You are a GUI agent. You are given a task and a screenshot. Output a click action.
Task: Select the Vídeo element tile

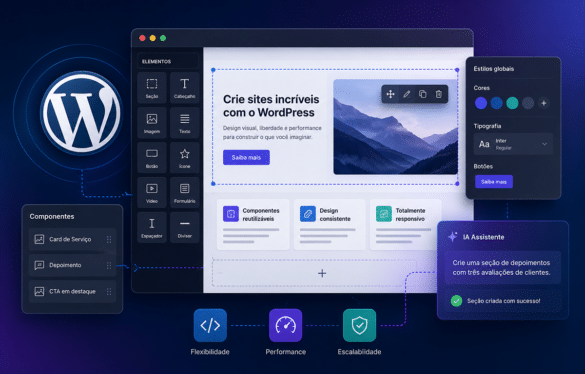point(152,193)
